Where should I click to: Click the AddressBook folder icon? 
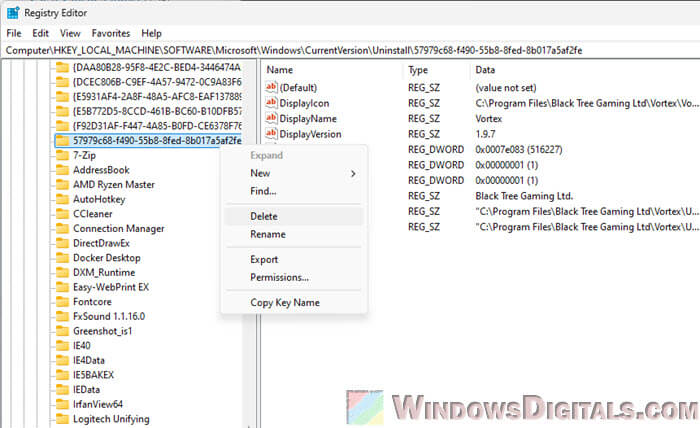62,170
